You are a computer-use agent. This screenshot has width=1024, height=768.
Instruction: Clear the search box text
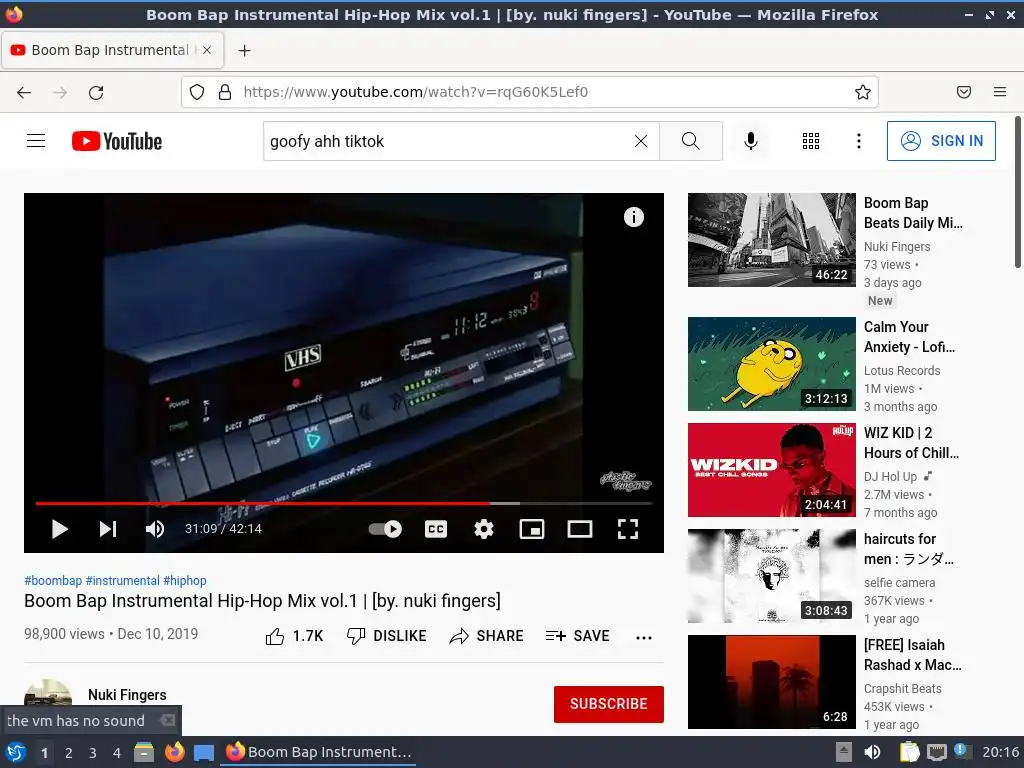641,141
